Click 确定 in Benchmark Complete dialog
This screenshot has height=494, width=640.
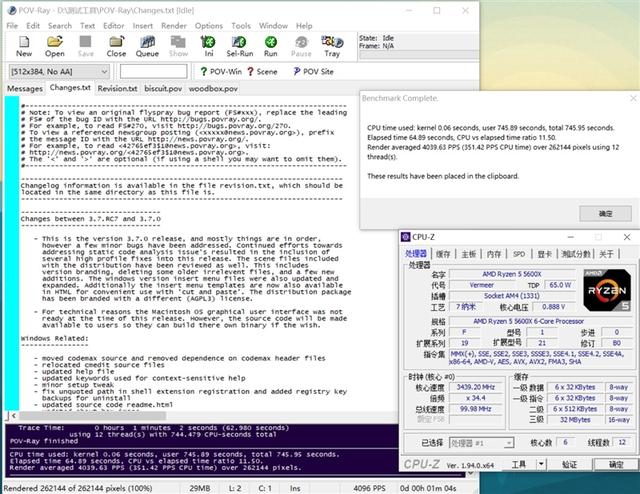click(x=606, y=213)
